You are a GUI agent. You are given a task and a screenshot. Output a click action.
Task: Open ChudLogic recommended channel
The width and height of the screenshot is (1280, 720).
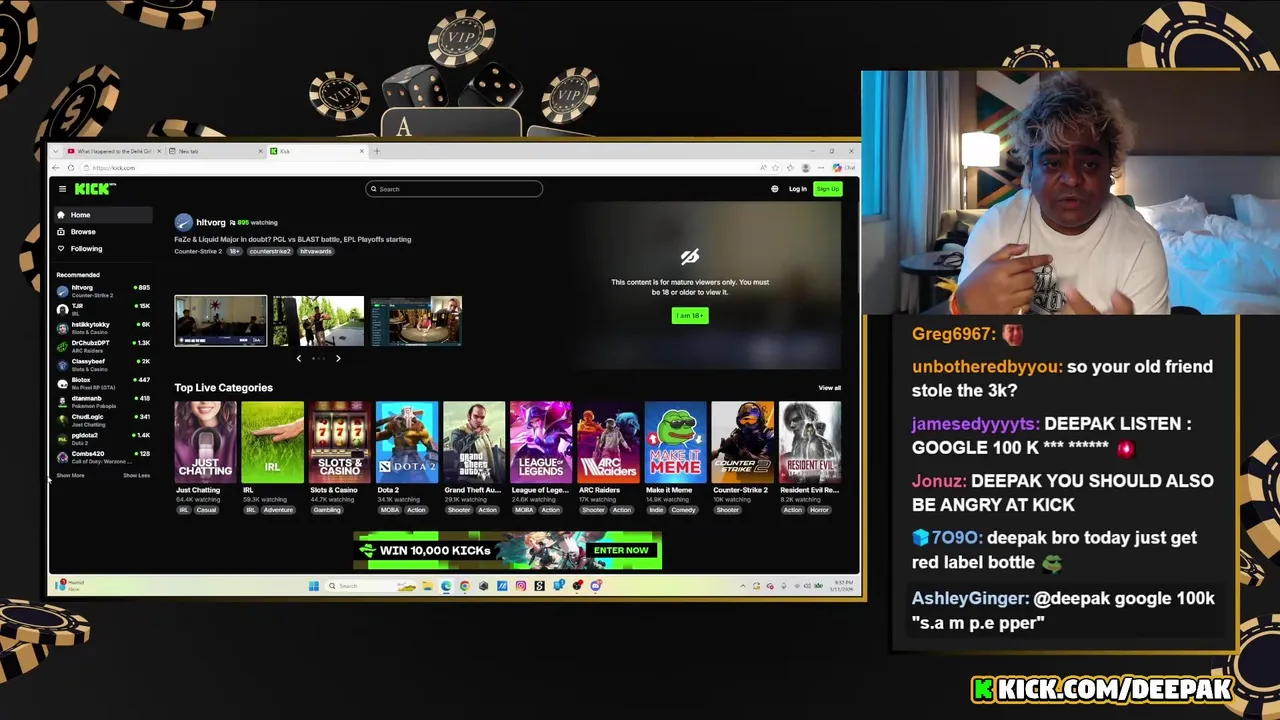point(103,420)
